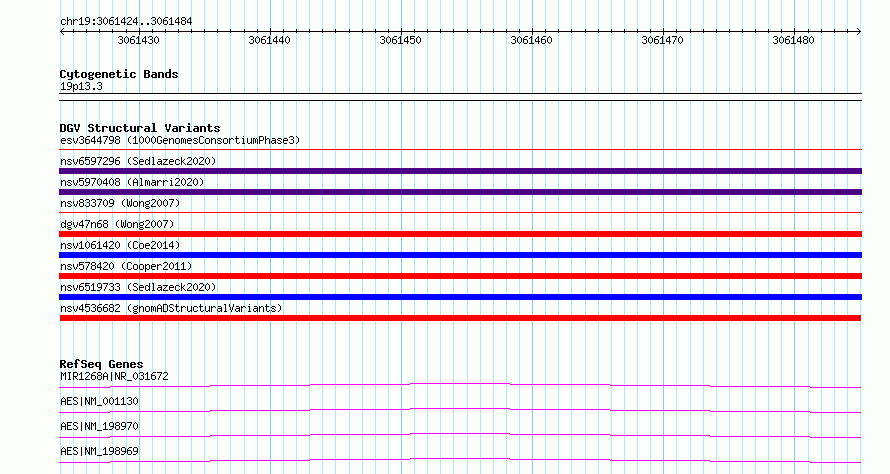Open the DGV Structural Variants track heading
This screenshot has height=474, width=890.
pos(140,128)
